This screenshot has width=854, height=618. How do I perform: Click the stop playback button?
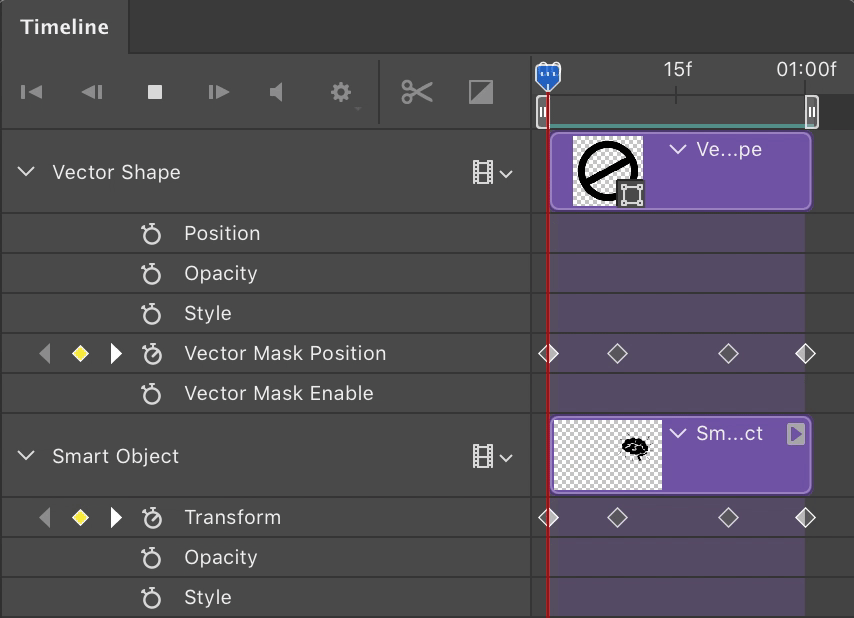click(x=155, y=92)
